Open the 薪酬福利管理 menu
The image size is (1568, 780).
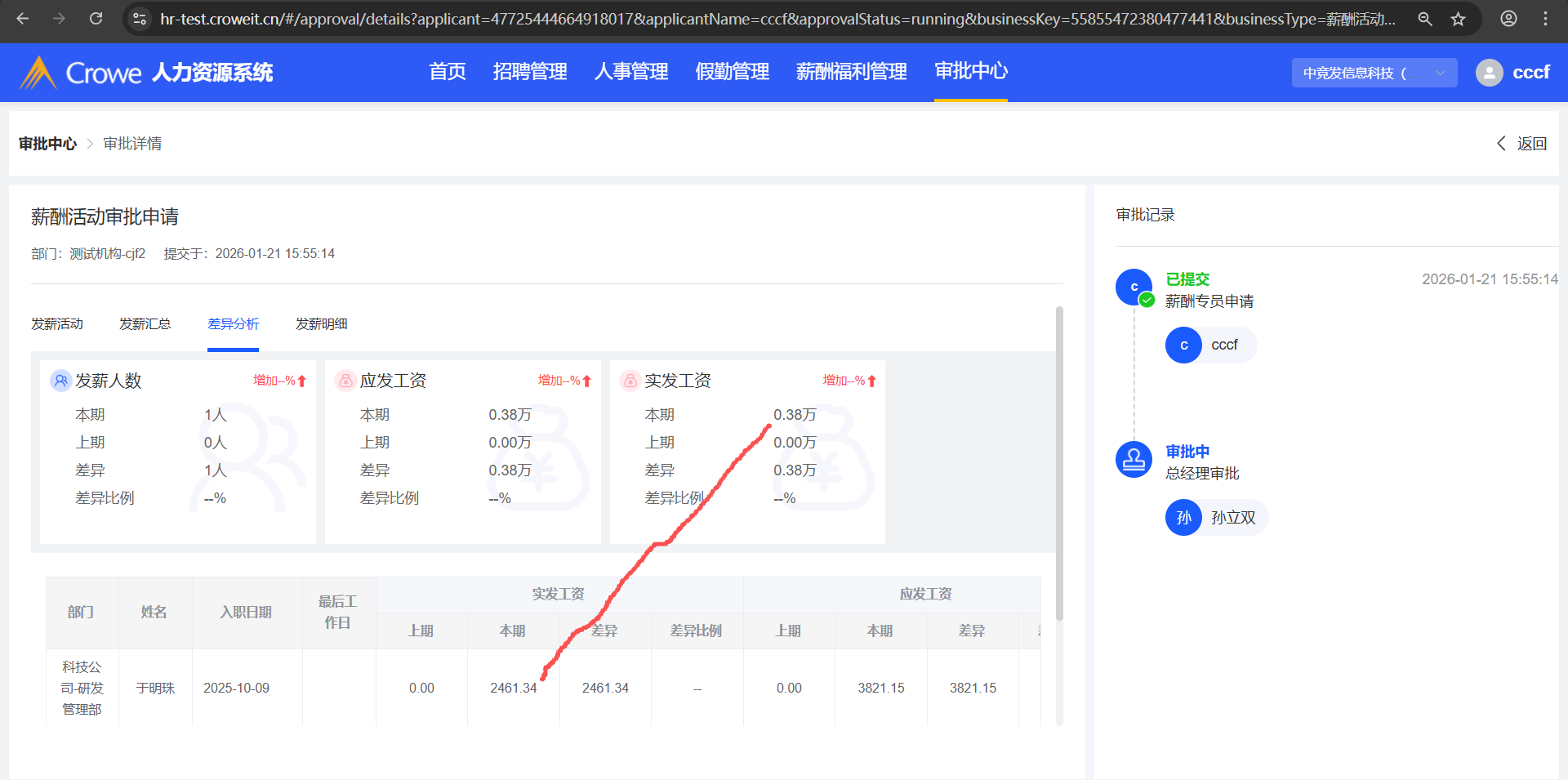pyautogui.click(x=851, y=72)
